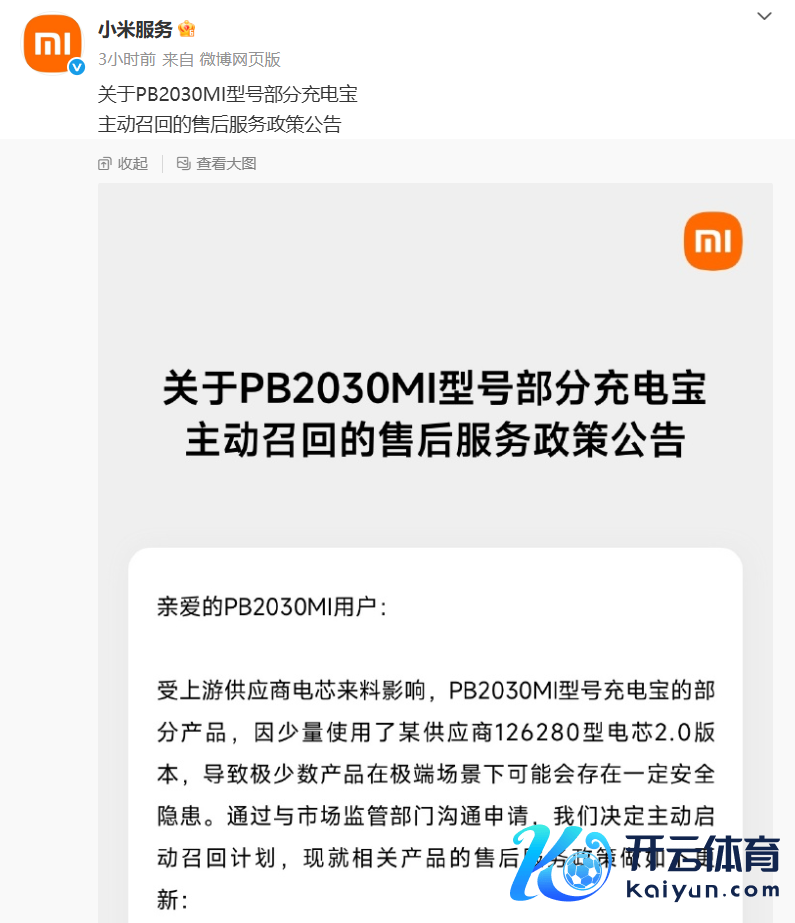This screenshot has height=923, width=795.
Task: Click the blue verified badge on avatar
Action: [76, 68]
